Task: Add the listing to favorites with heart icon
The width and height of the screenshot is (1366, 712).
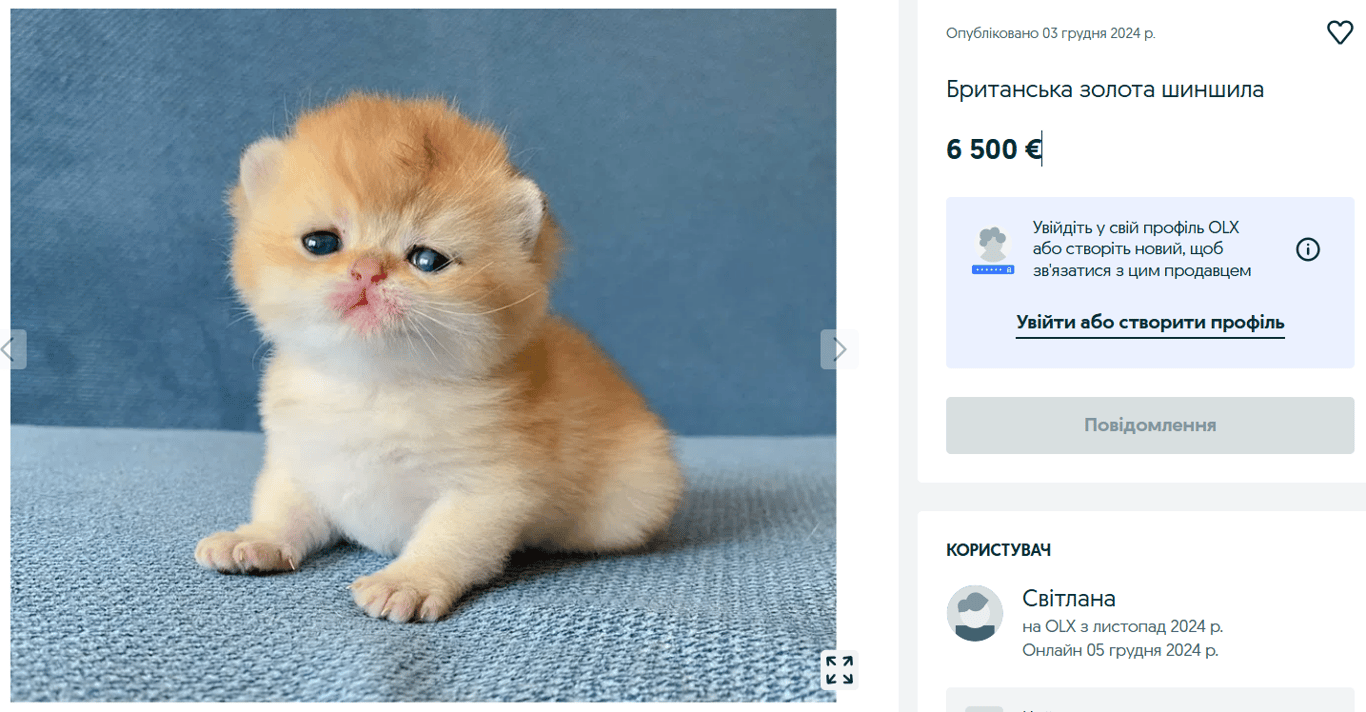Action: (1340, 31)
